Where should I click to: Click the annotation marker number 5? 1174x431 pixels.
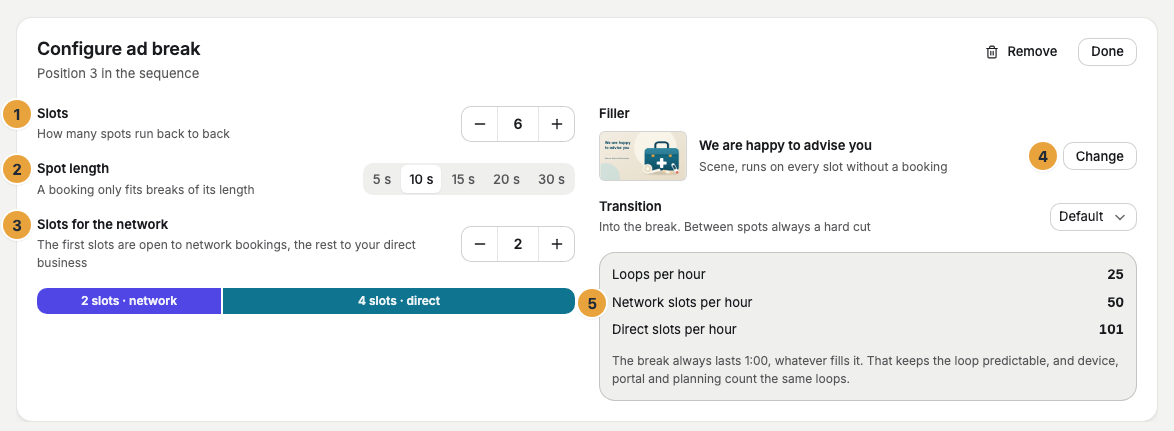click(x=592, y=304)
